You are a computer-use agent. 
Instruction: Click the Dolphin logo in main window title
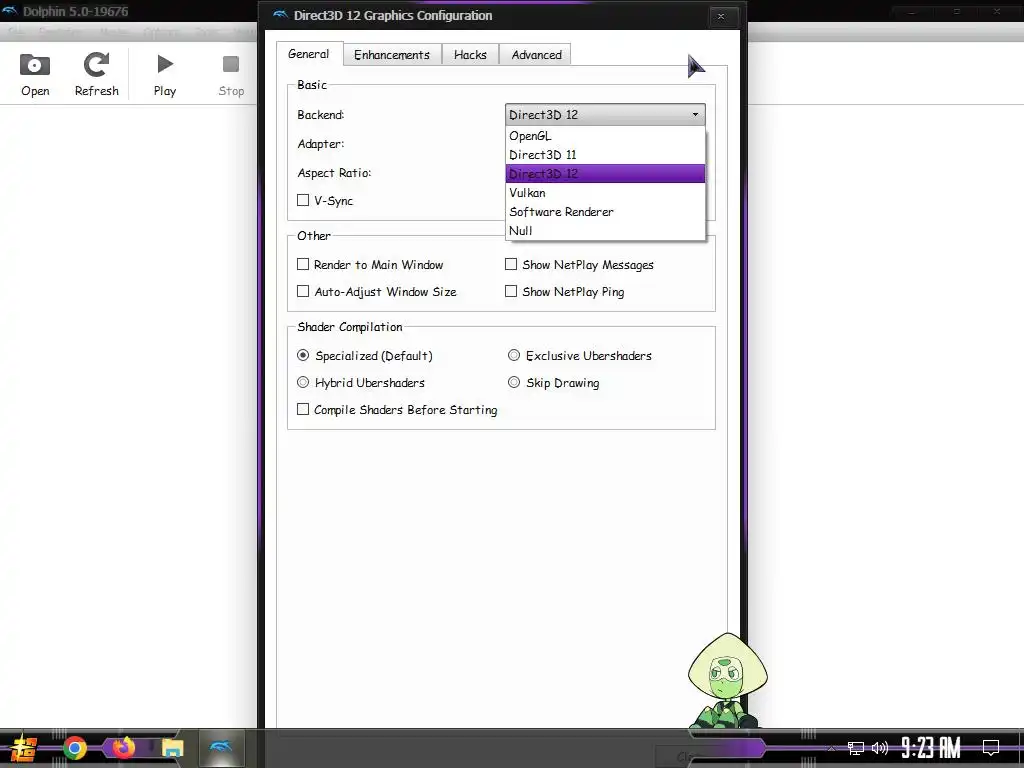10,10
